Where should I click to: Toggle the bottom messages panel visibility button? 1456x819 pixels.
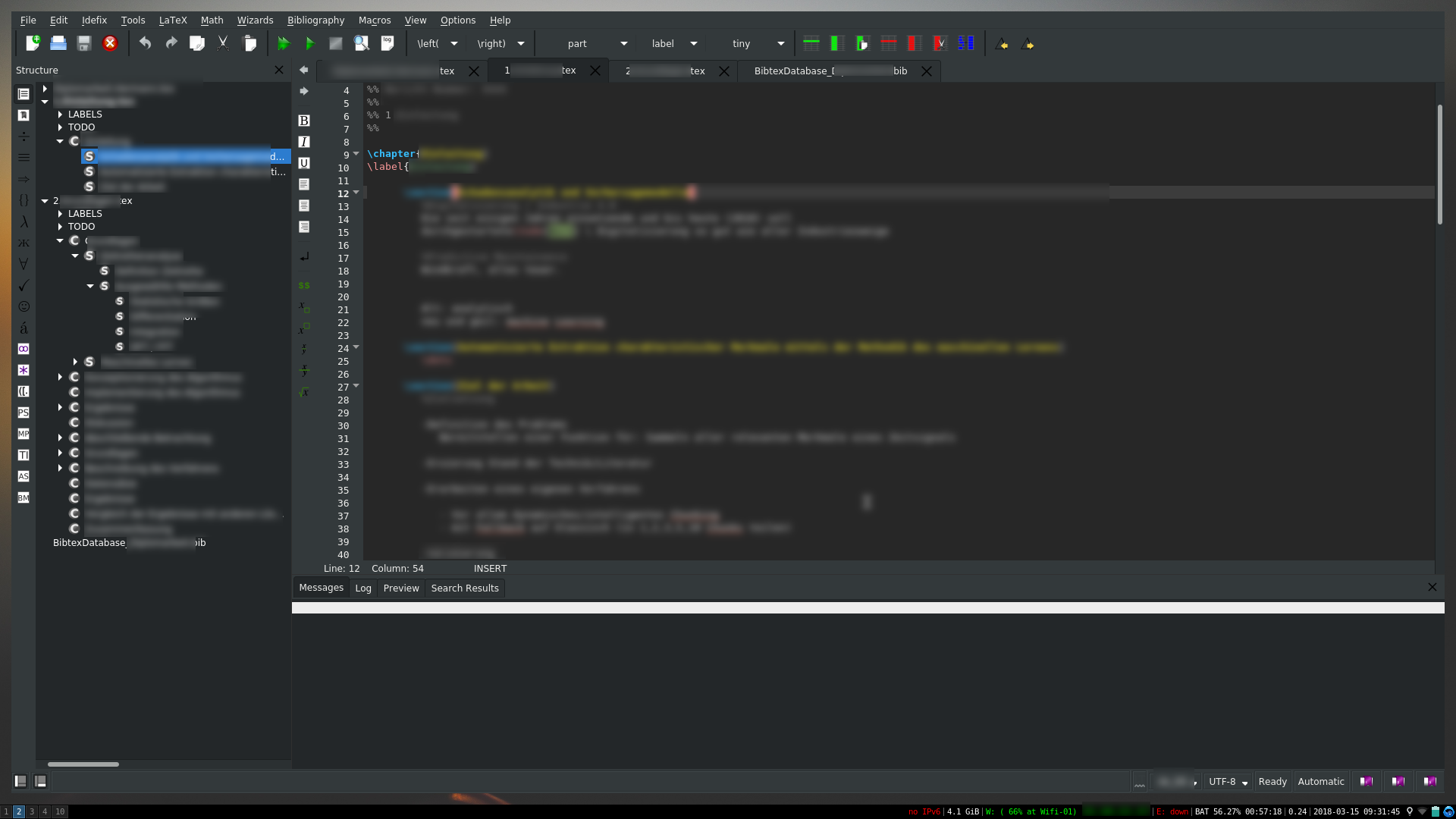[41, 781]
